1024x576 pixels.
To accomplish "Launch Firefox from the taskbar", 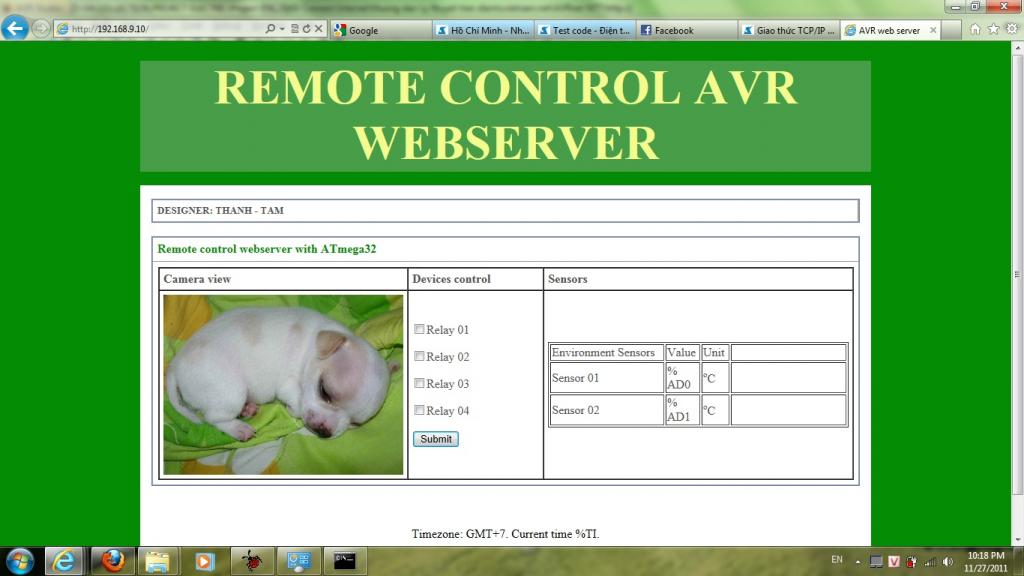I will [112, 561].
